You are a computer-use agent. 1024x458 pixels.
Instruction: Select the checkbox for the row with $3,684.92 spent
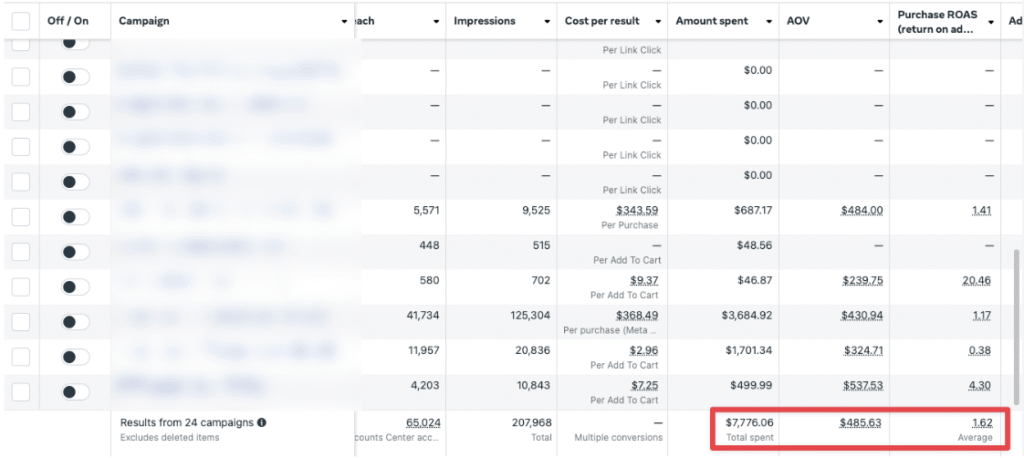[x=21, y=322]
